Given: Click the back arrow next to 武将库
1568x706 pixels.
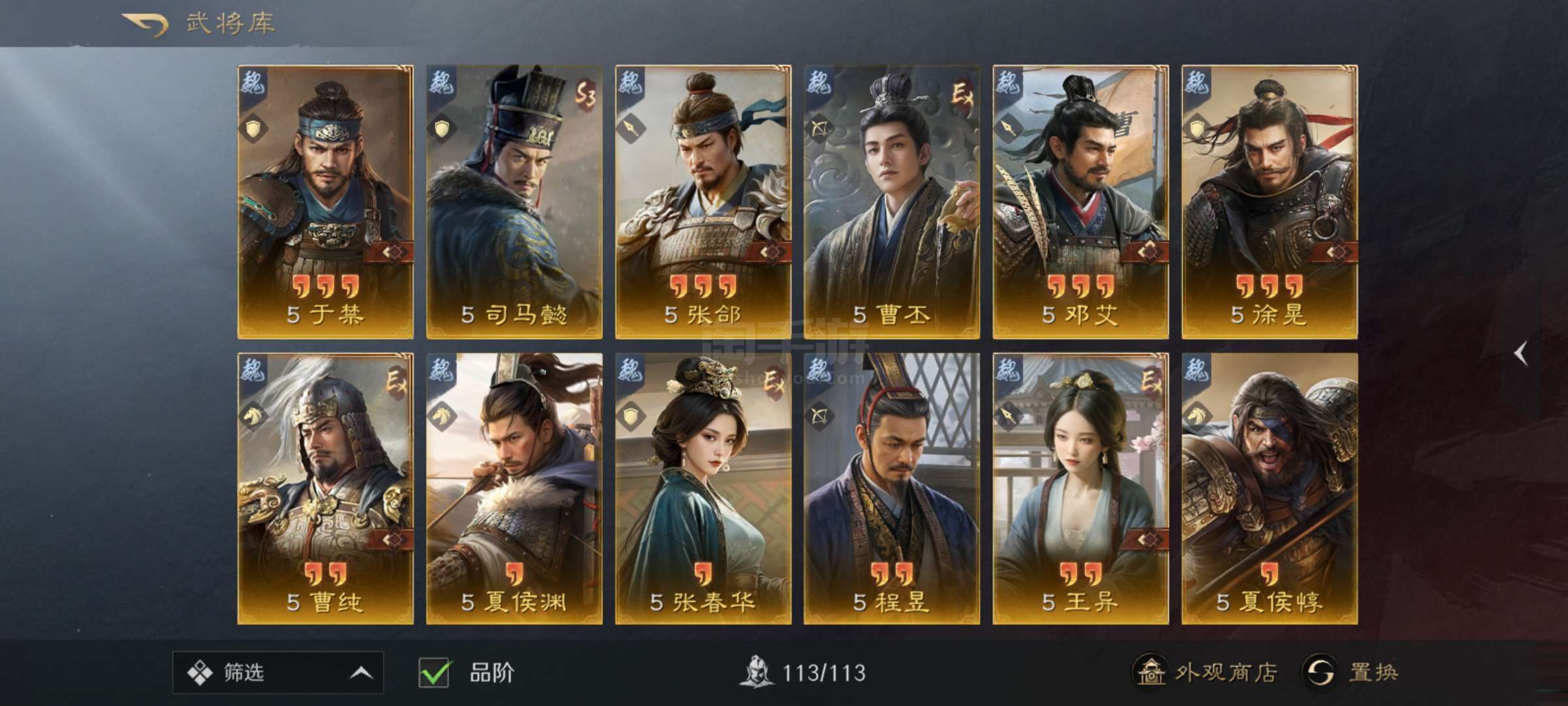Looking at the screenshot, I should 144,24.
